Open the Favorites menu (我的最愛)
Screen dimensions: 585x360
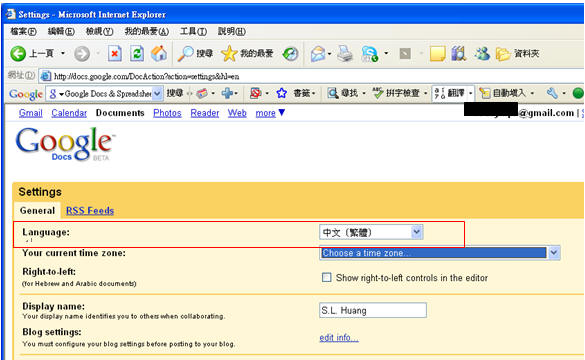point(147,31)
